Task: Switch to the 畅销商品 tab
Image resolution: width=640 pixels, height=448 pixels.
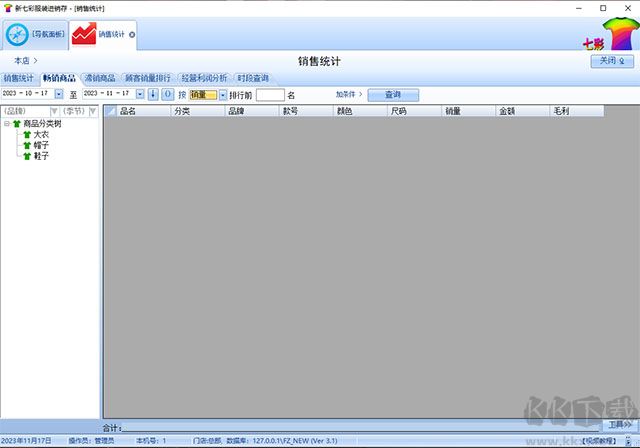Action: [x=59, y=78]
